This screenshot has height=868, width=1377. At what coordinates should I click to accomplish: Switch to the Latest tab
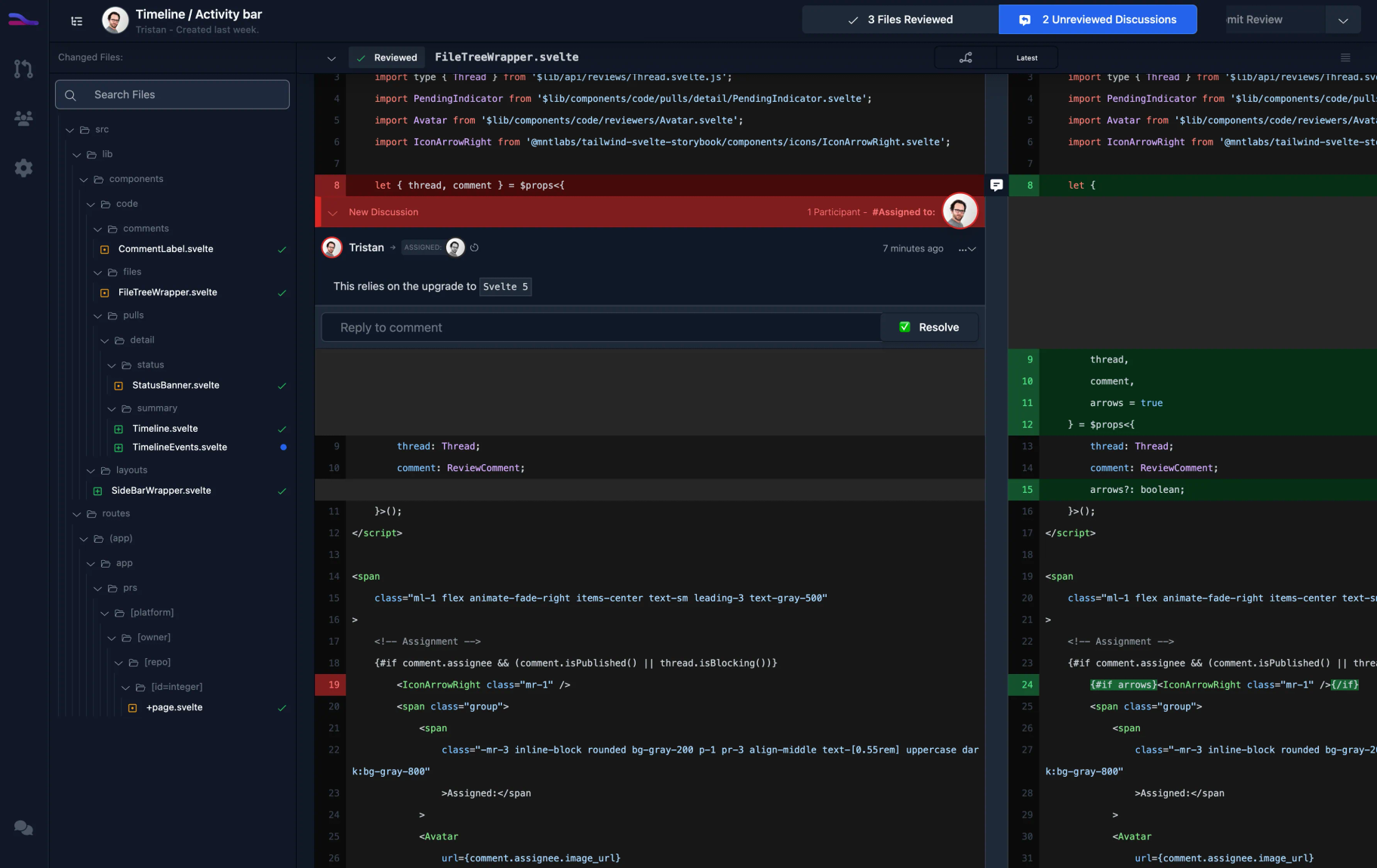click(1026, 57)
